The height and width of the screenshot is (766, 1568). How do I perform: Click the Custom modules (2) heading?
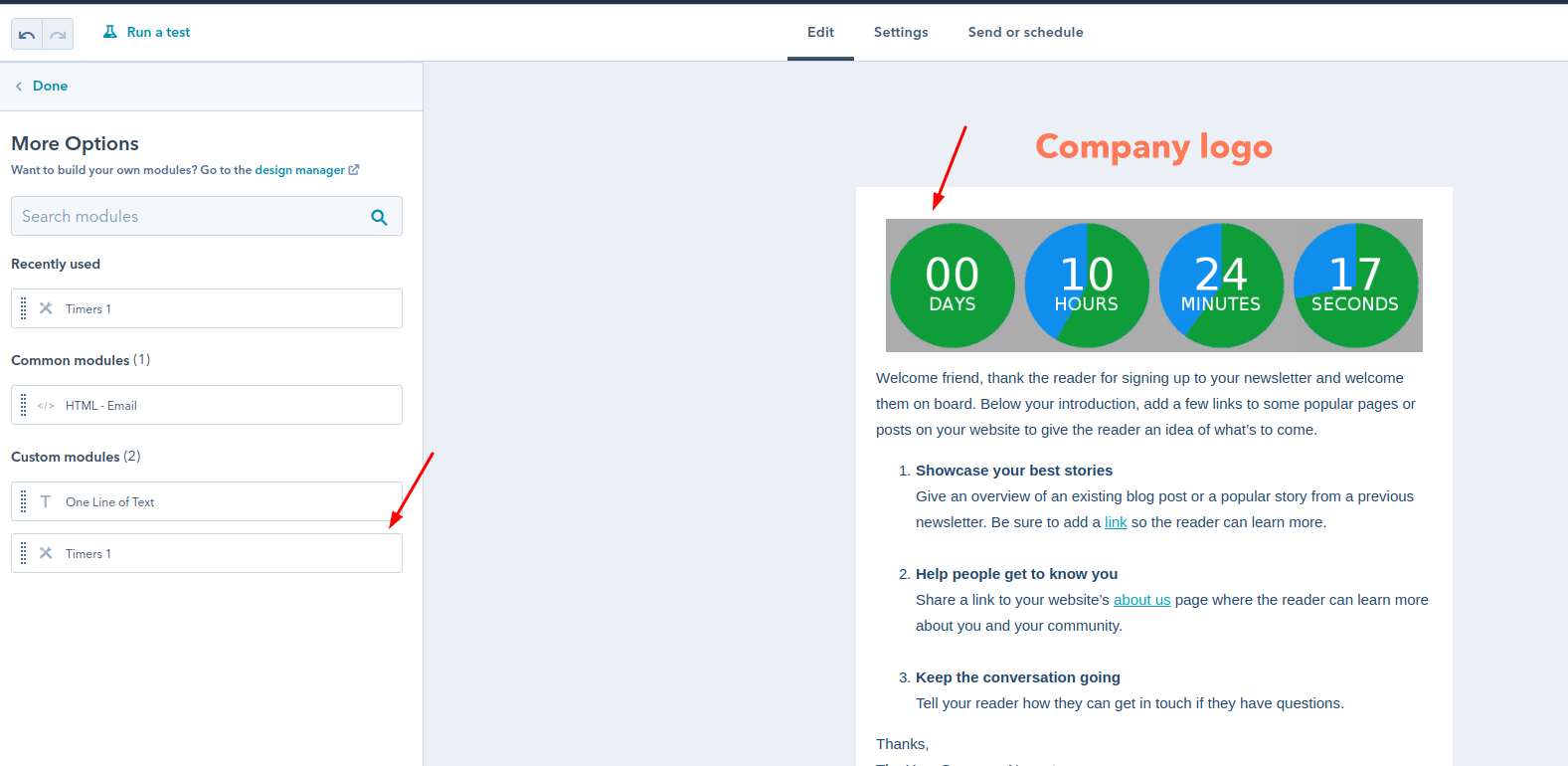[76, 457]
